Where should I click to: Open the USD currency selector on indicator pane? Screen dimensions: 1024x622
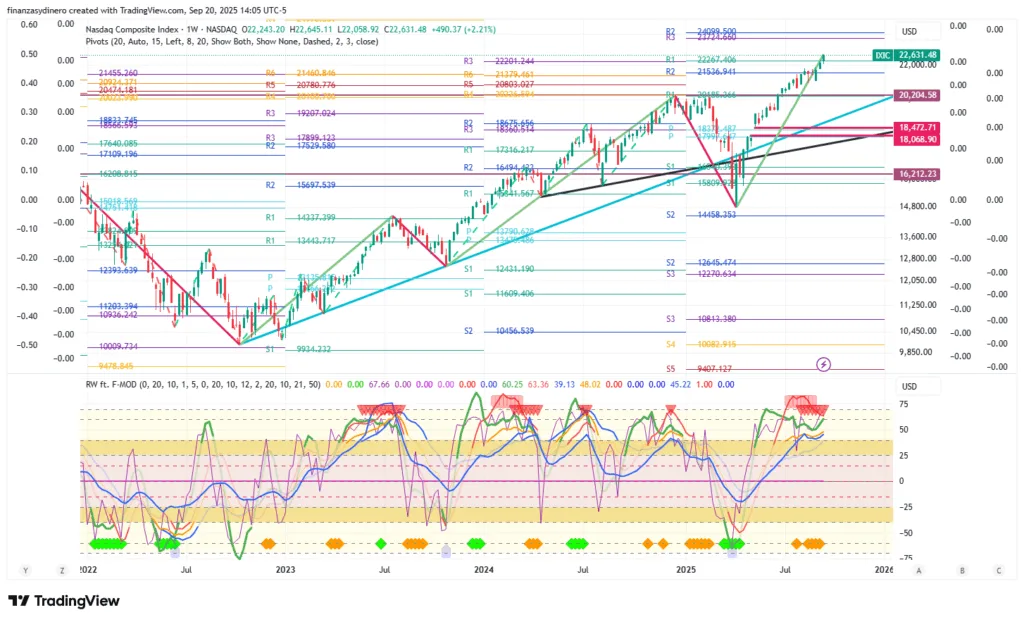click(x=917, y=386)
